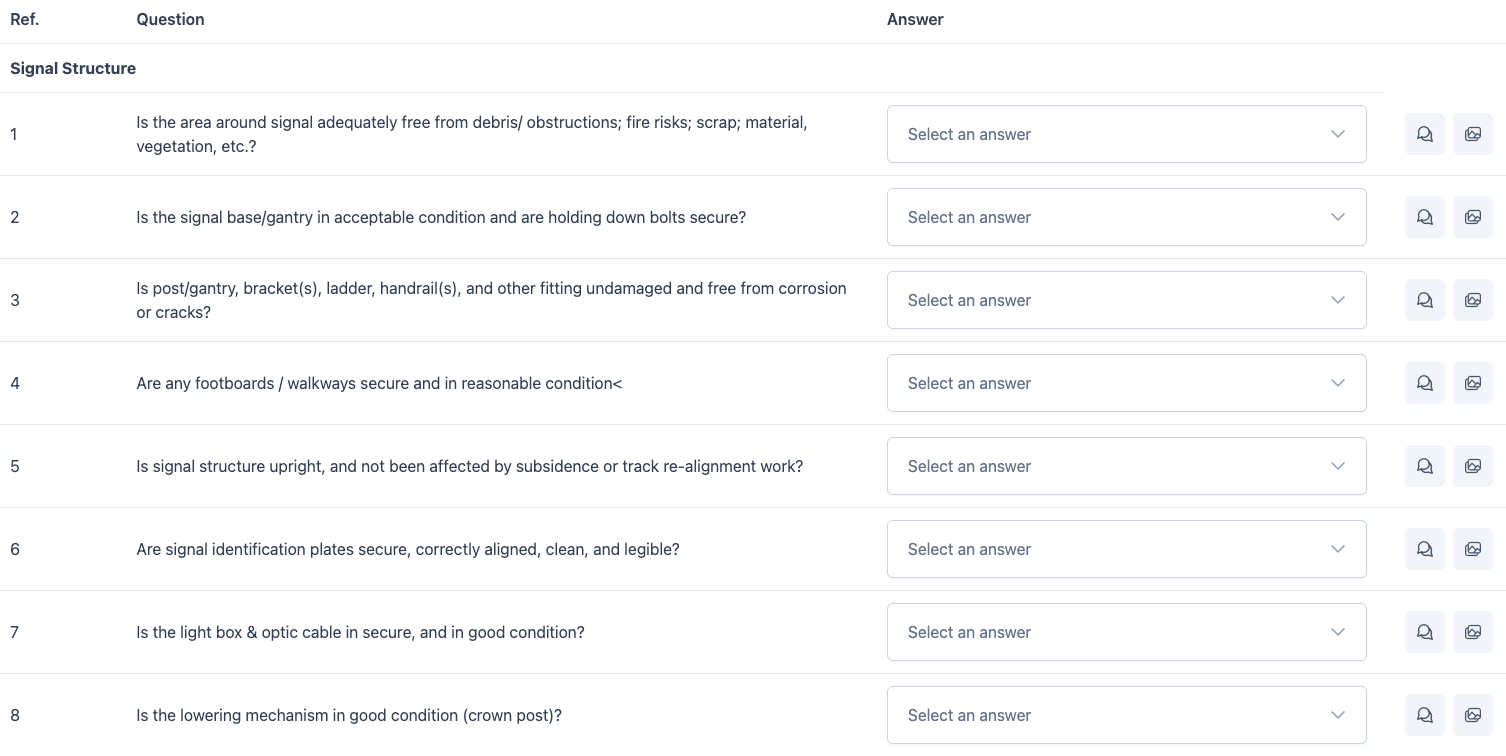1506x756 pixels.
Task: Attach photo to question 2 row
Action: tap(1472, 217)
